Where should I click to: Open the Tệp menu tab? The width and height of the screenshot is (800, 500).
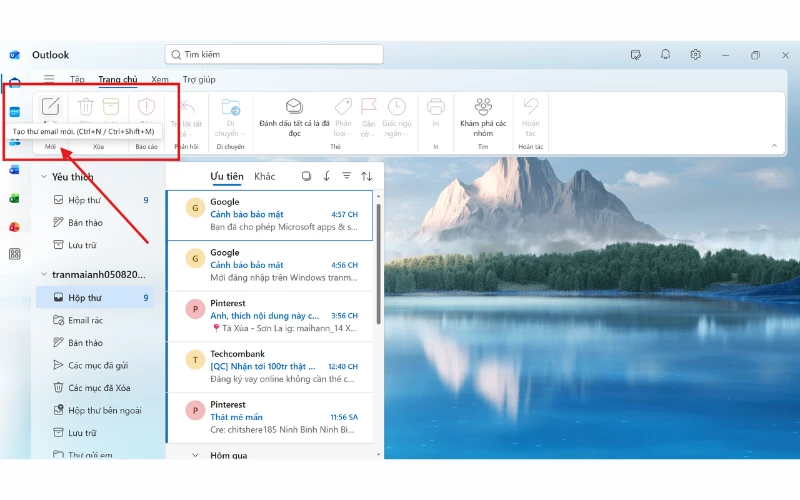click(77, 80)
